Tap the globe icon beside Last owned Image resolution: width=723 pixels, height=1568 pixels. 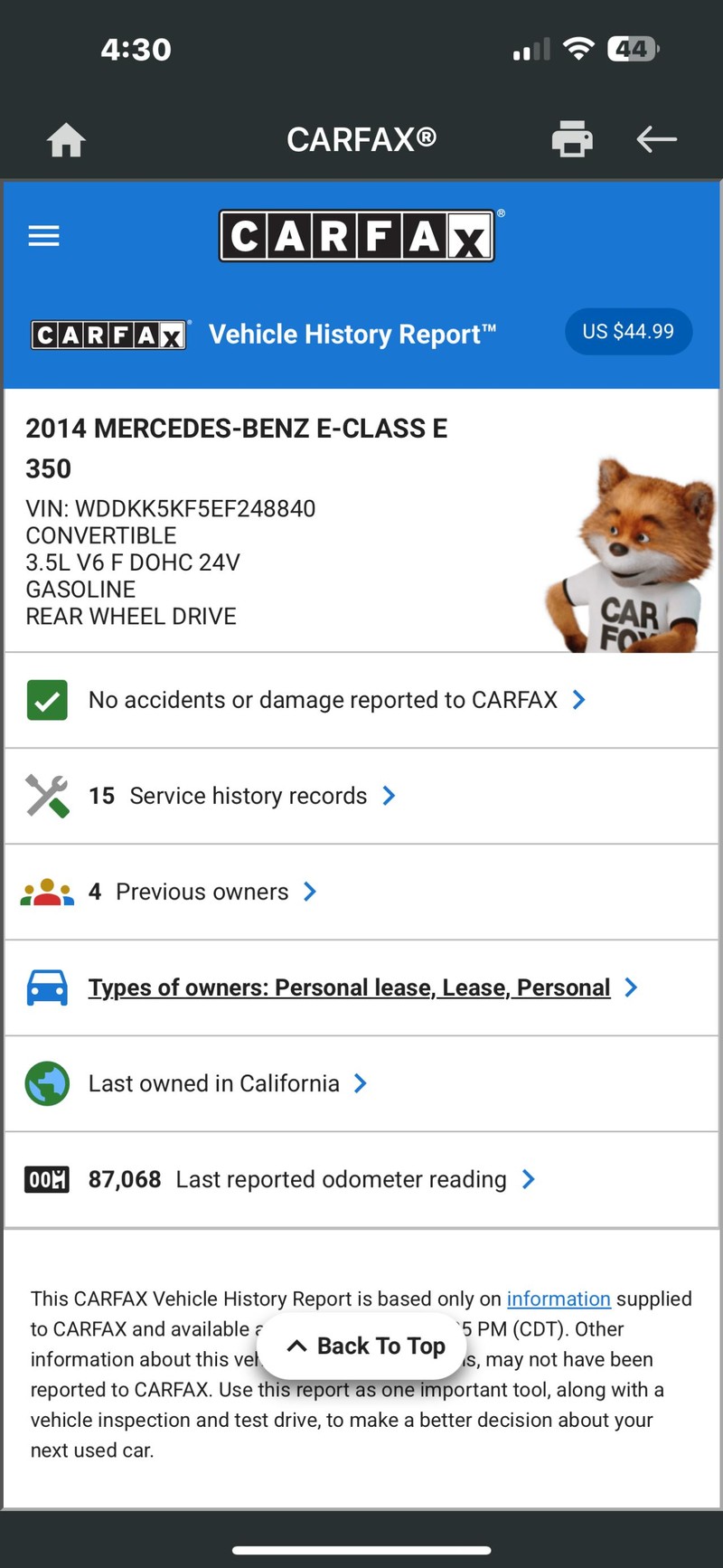coord(47,1083)
